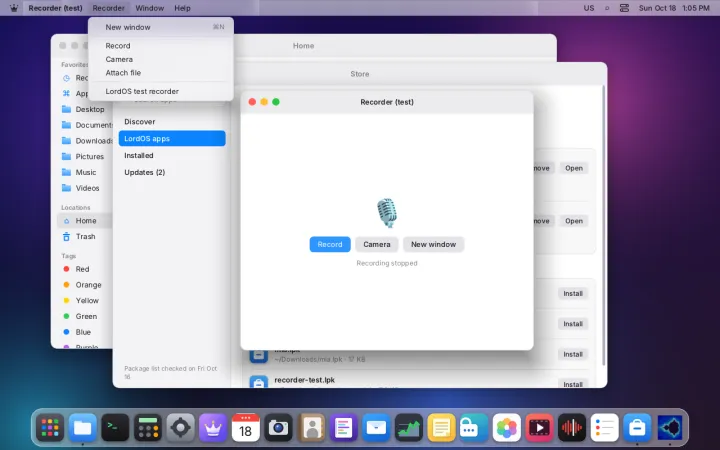Click New window button in Recorder window

433,244
